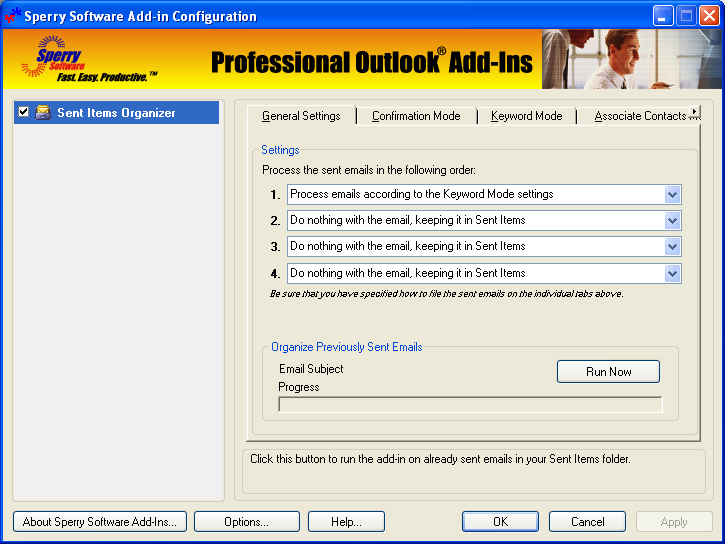
Task: Open dropdown arrow for processing order 1
Action: [x=672, y=195]
